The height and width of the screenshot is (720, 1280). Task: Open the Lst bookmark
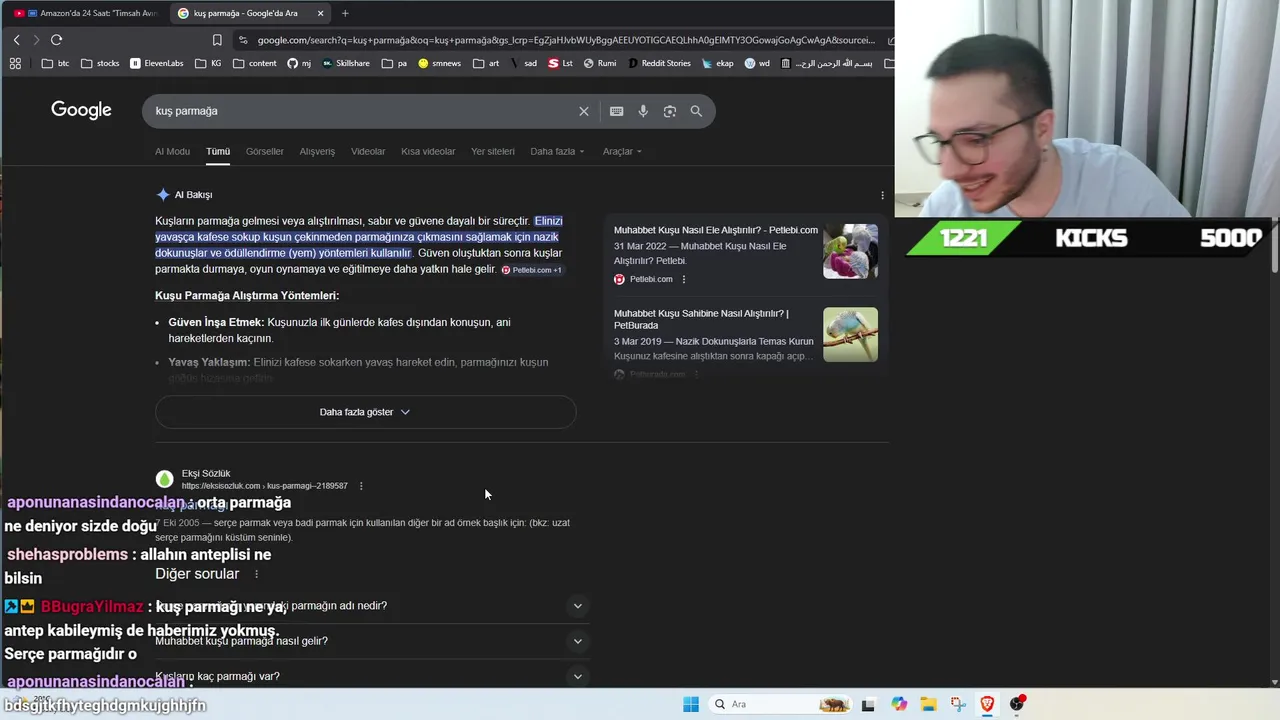click(x=560, y=63)
